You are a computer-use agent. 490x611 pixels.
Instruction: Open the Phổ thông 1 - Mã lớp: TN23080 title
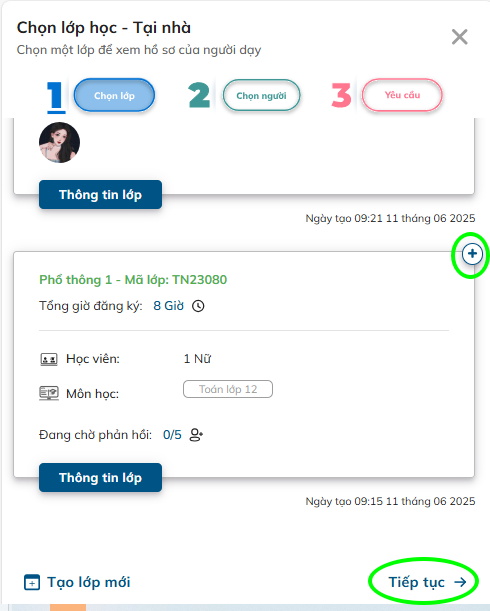tap(133, 280)
